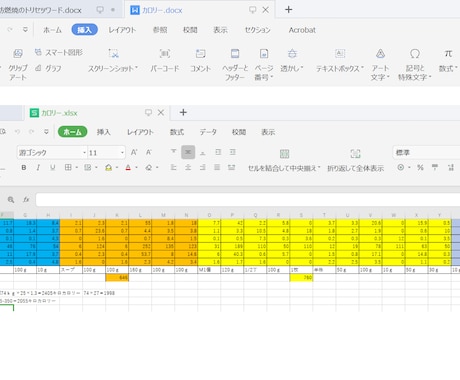The image size is (460, 380).
Task: Expand セルを結合して中央揃え dropdown arrow
Action: click(x=319, y=168)
